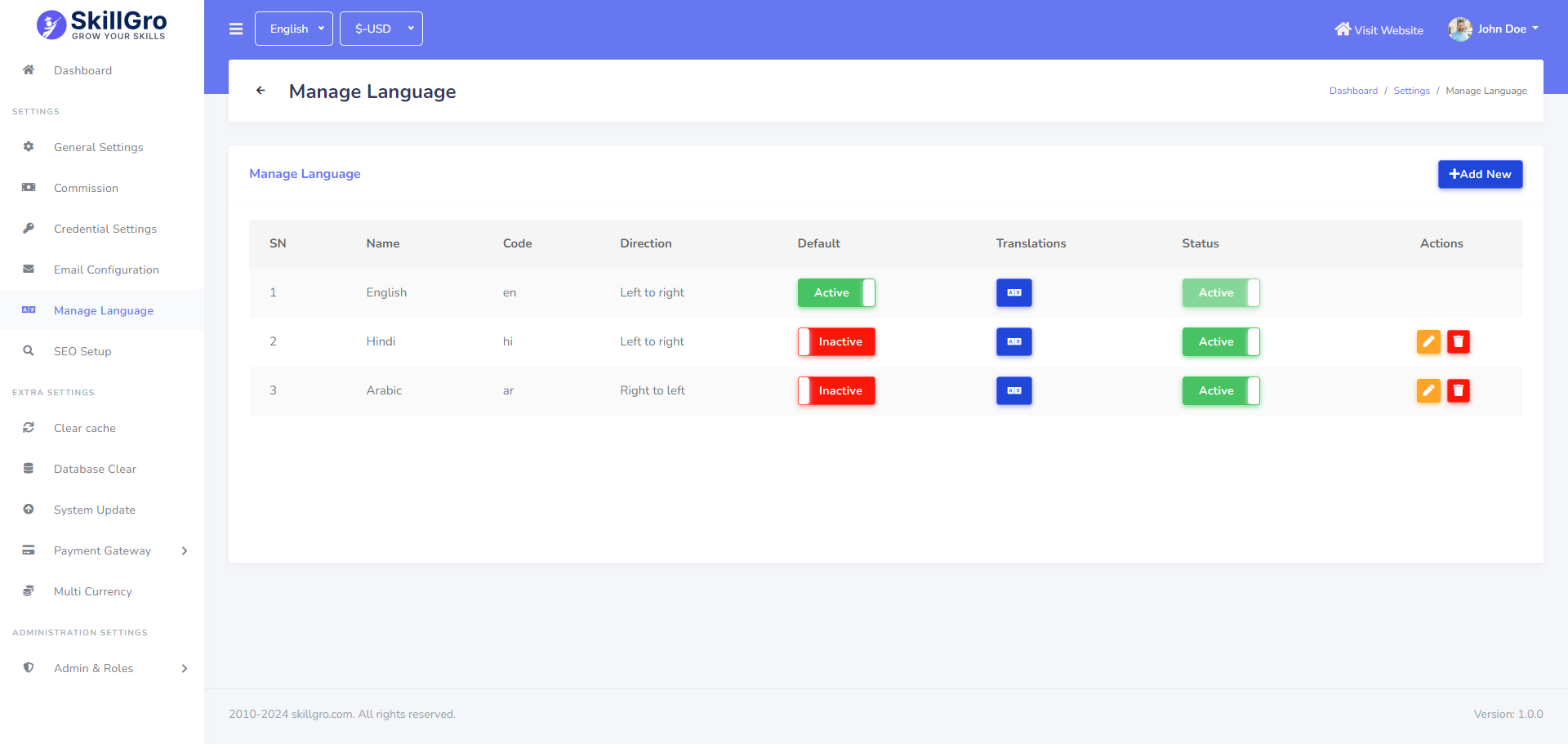Edit the Hindi language entry
The height and width of the screenshot is (744, 1568).
point(1428,341)
